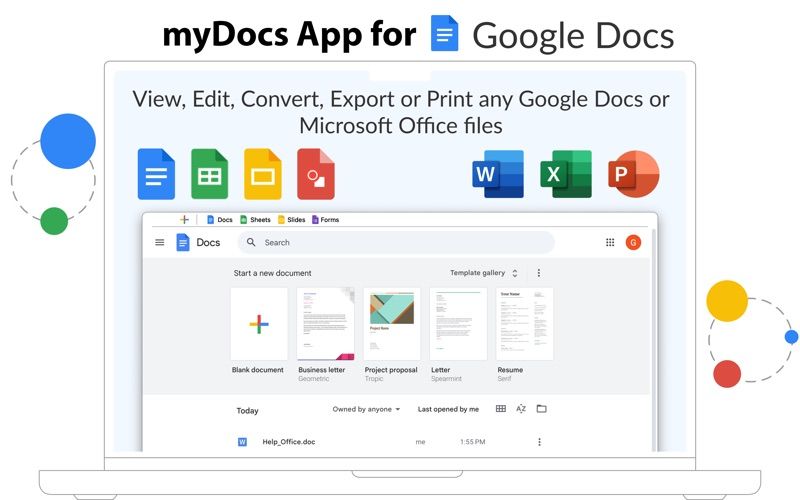Click the Microsoft Excel icon
This screenshot has width=800, height=500.
click(x=566, y=174)
